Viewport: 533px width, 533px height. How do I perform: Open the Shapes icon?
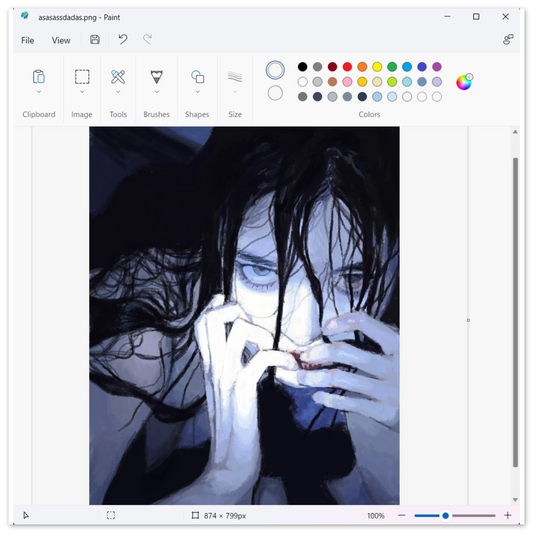pos(197,77)
